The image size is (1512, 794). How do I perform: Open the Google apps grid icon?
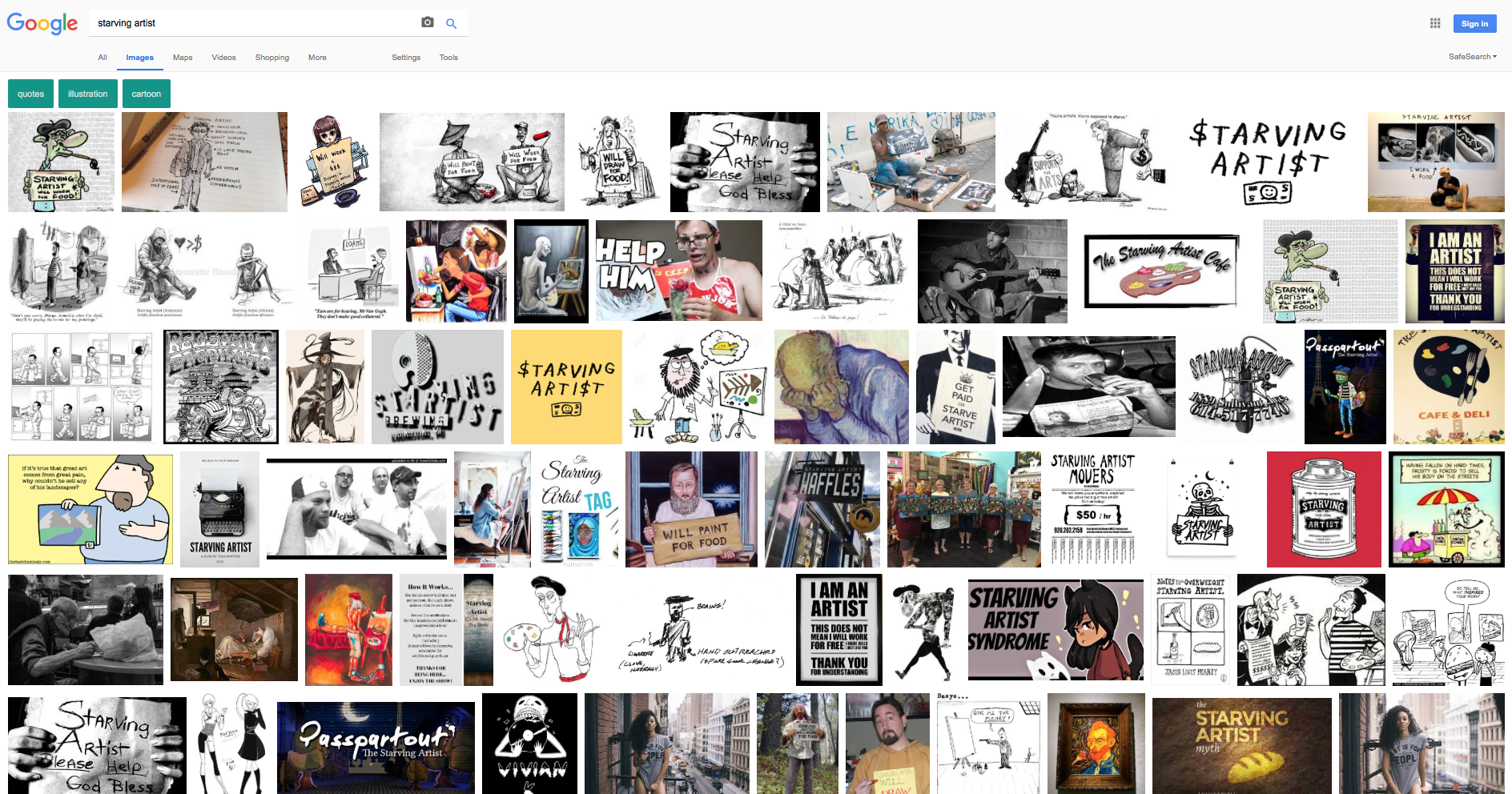tap(1435, 23)
